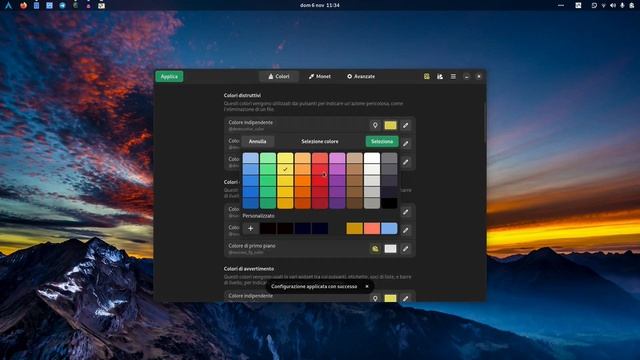Image resolution: width=640 pixels, height=360 pixels.
Task: Switch to the Avanzate tab
Action: [x=361, y=76]
